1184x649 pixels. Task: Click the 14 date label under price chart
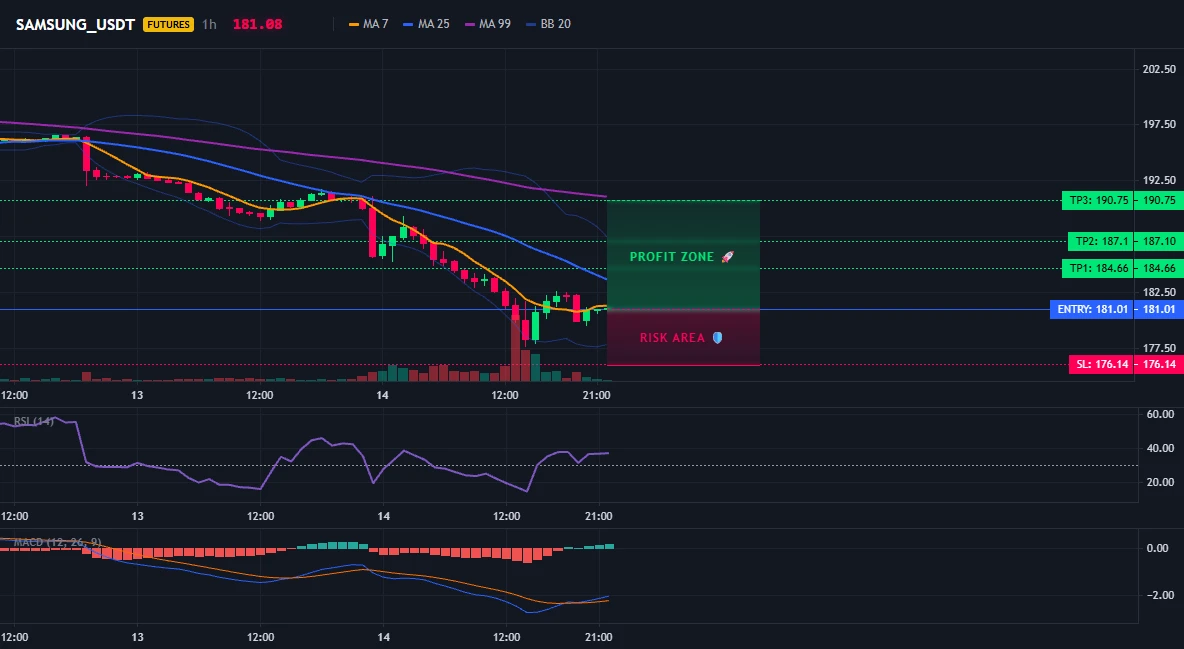coord(383,395)
